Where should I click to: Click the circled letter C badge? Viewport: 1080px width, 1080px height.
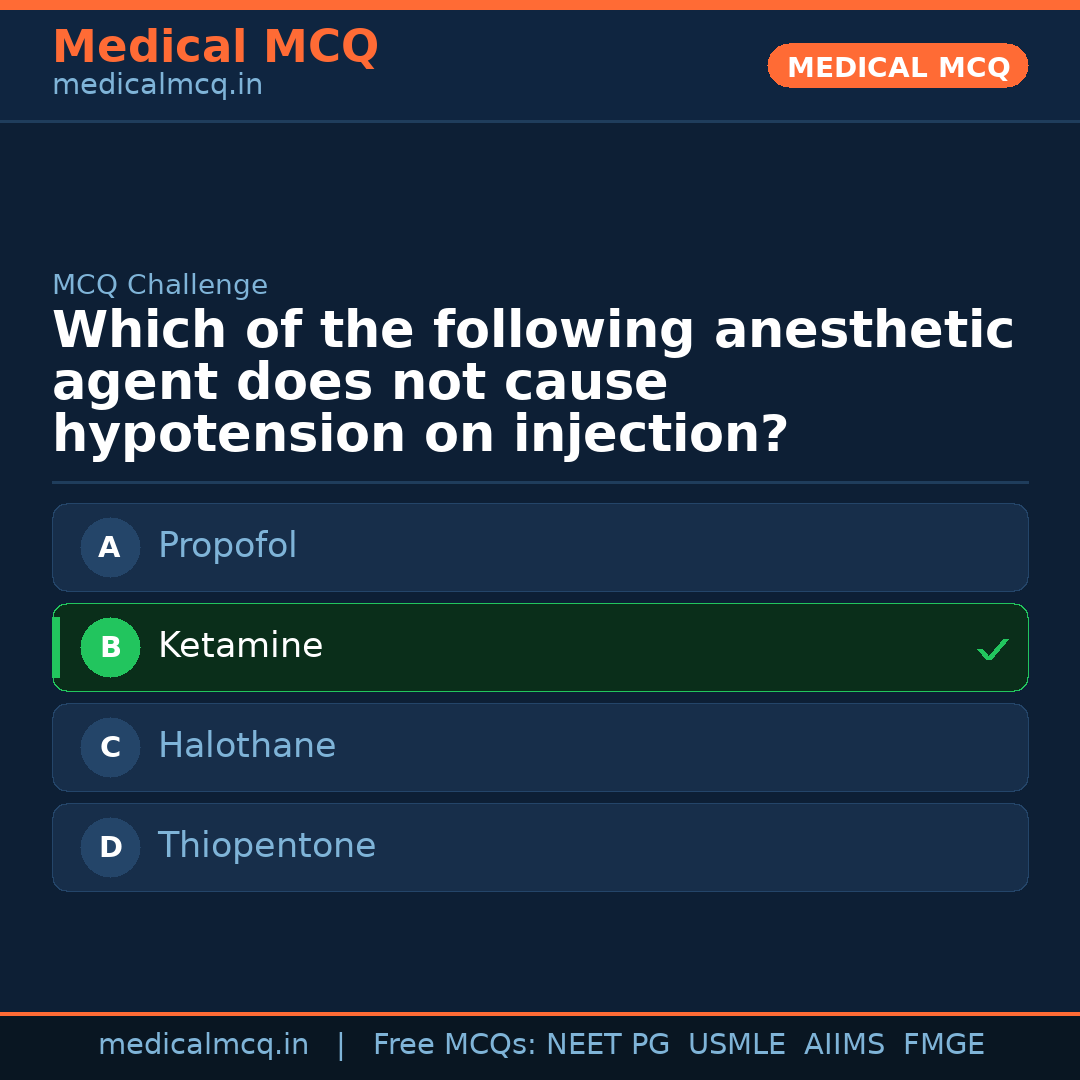click(110, 747)
